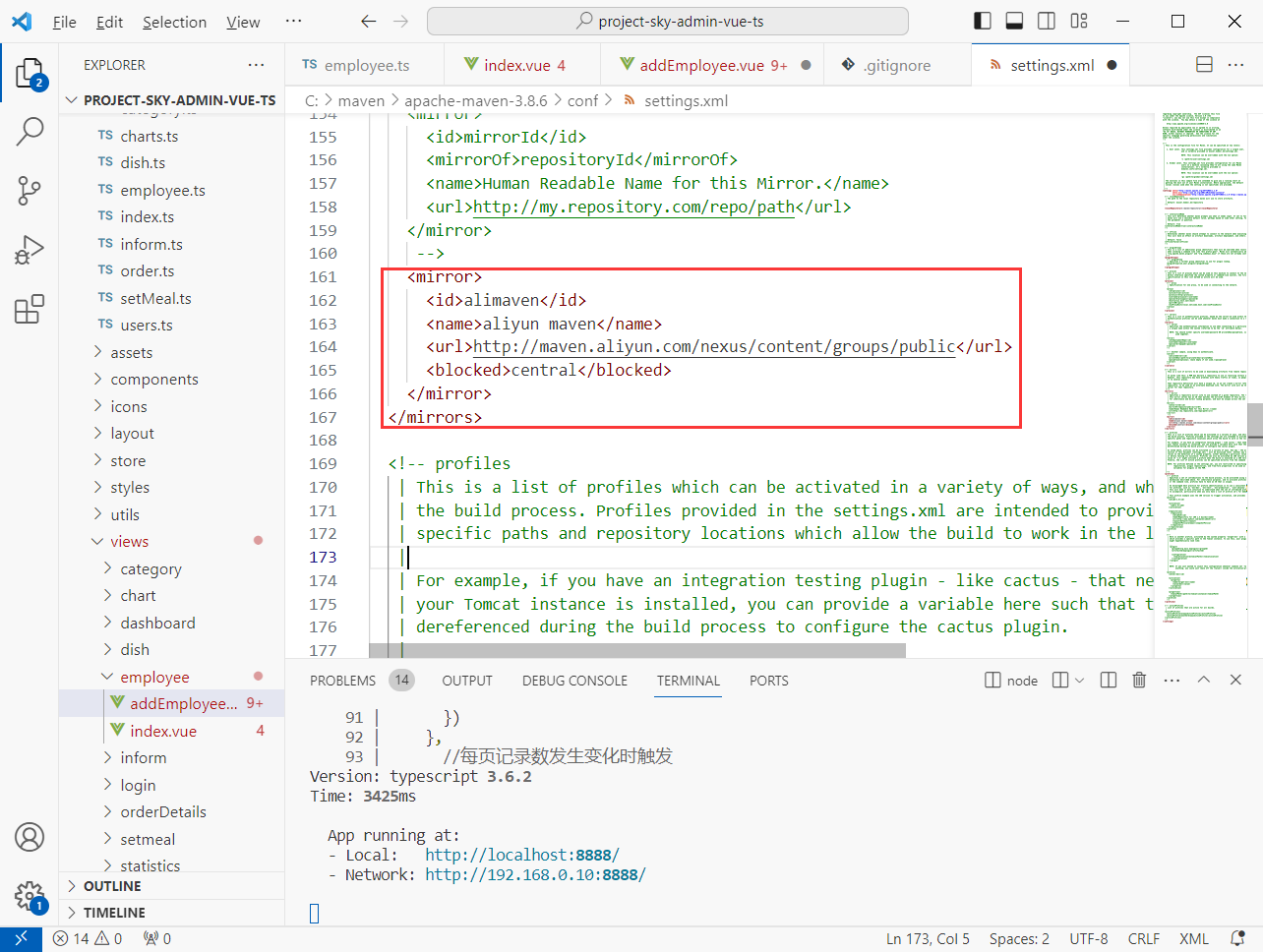Open notifications bell in status bar
Screen dimensions: 1263x952
(x=1238, y=938)
